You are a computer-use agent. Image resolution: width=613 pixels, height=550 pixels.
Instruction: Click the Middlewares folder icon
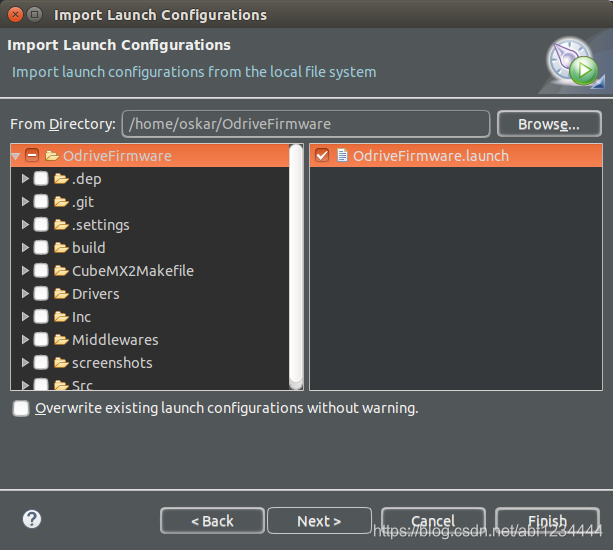pyautogui.click(x=61, y=339)
